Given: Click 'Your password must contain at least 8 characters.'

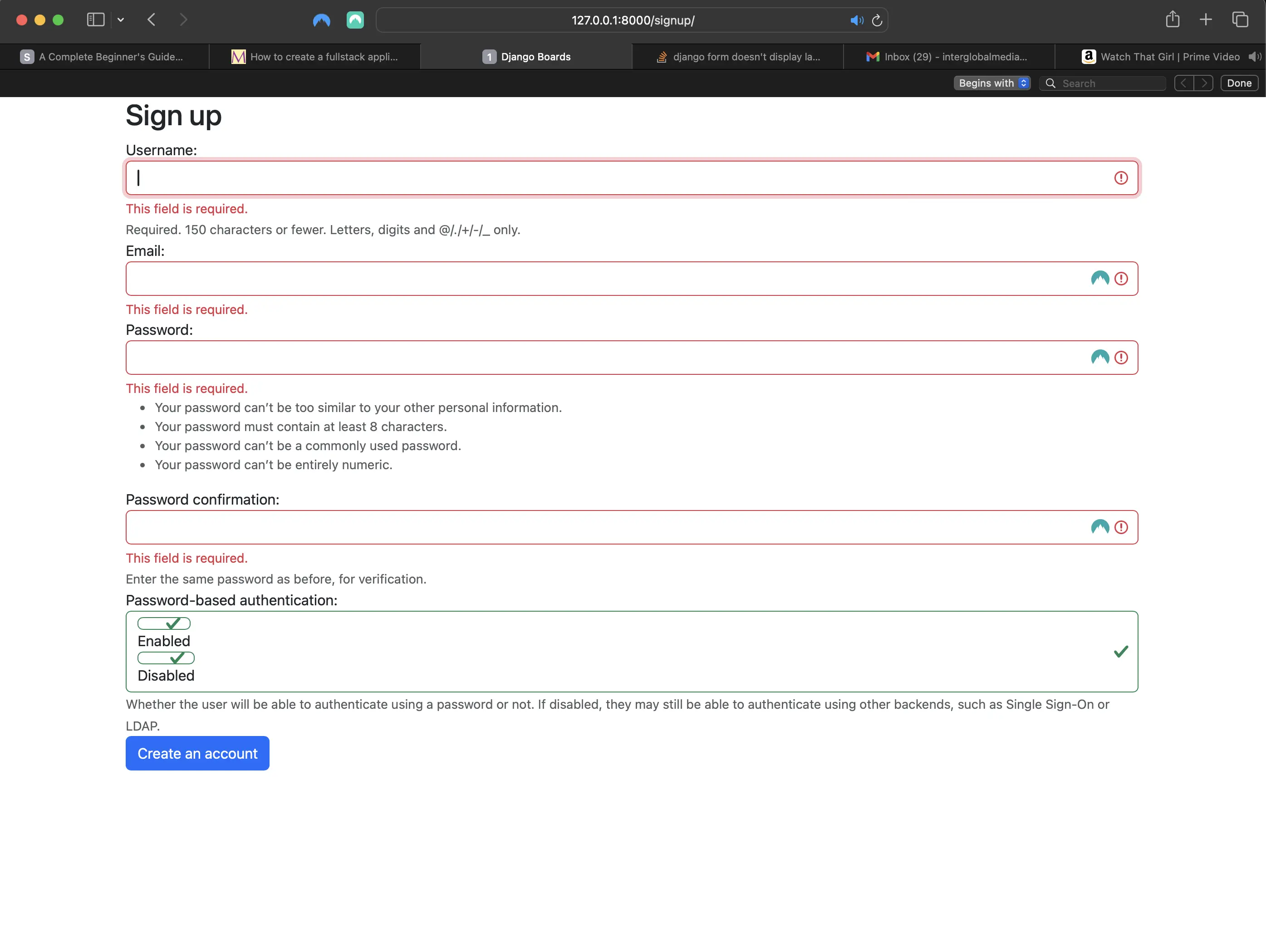Looking at the screenshot, I should tap(301, 427).
